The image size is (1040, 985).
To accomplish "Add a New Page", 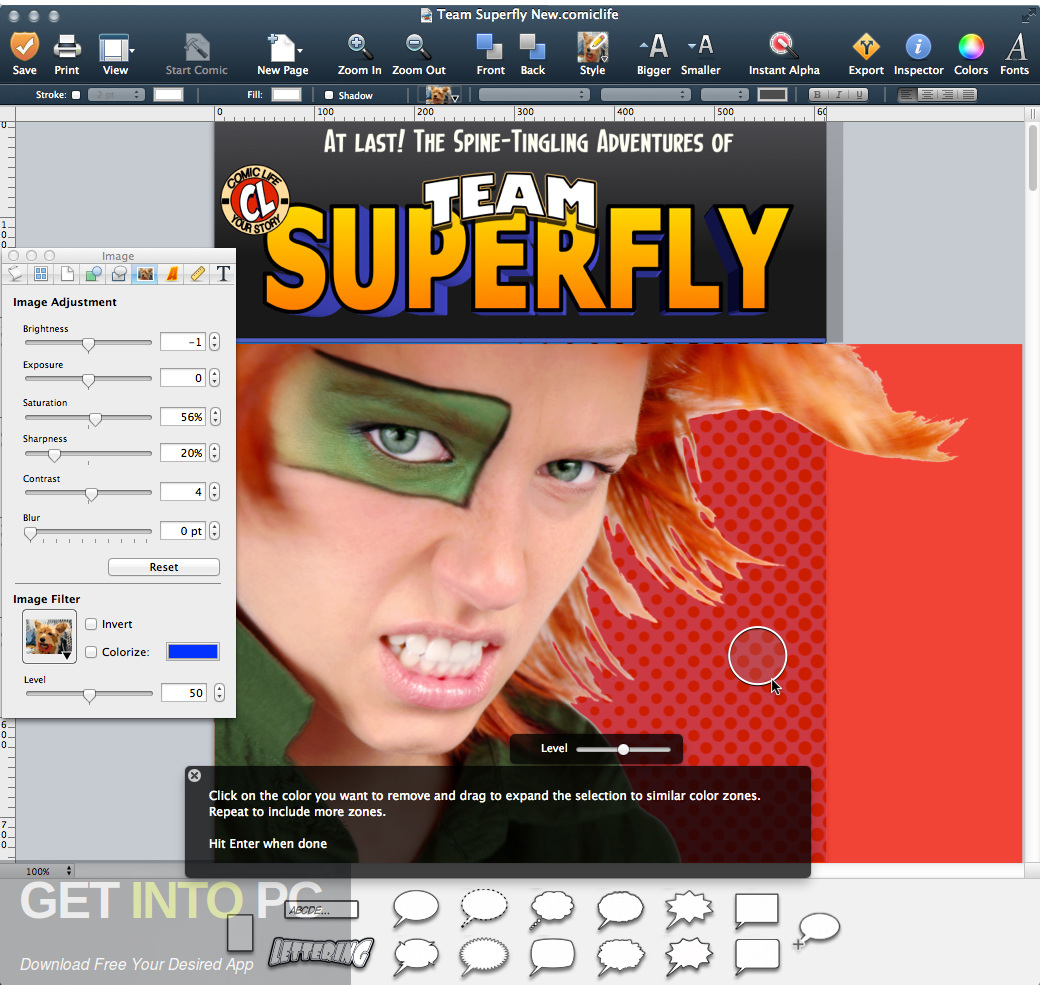I will 283,54.
